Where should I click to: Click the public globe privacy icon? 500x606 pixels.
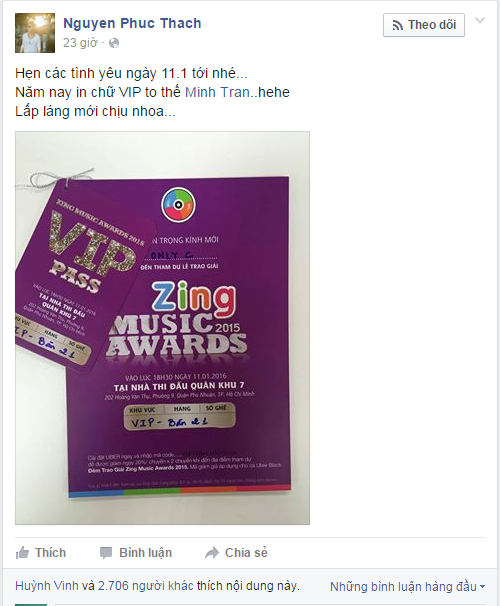click(114, 43)
